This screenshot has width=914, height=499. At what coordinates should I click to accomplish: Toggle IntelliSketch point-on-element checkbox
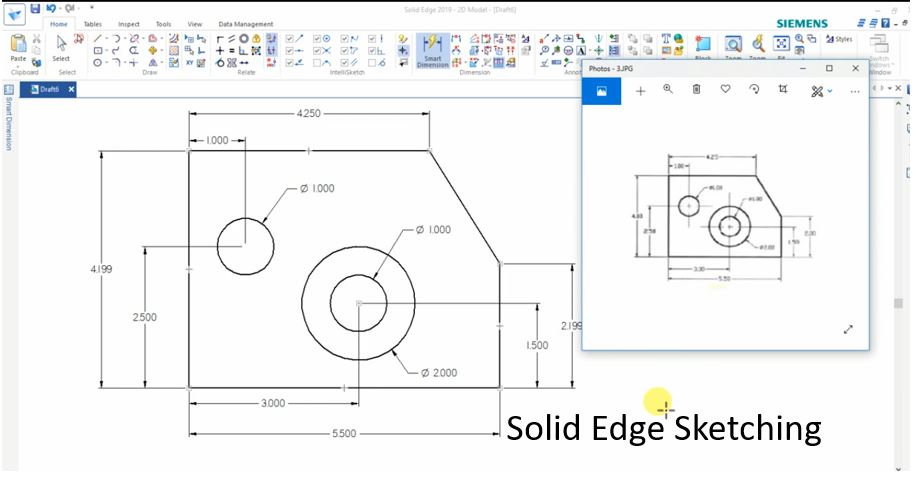(x=290, y=62)
